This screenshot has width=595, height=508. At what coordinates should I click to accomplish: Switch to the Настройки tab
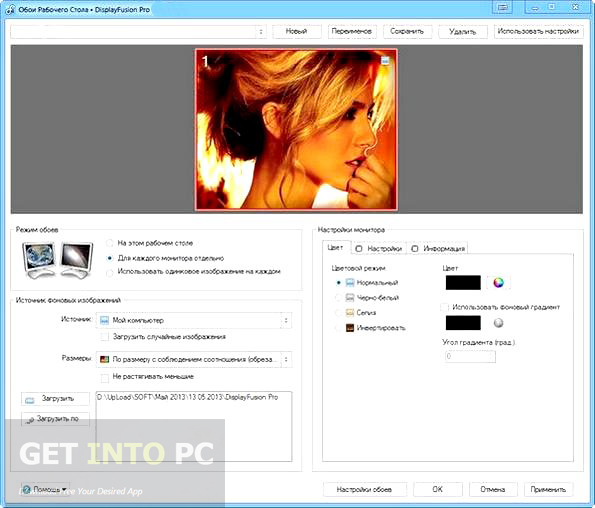379,248
